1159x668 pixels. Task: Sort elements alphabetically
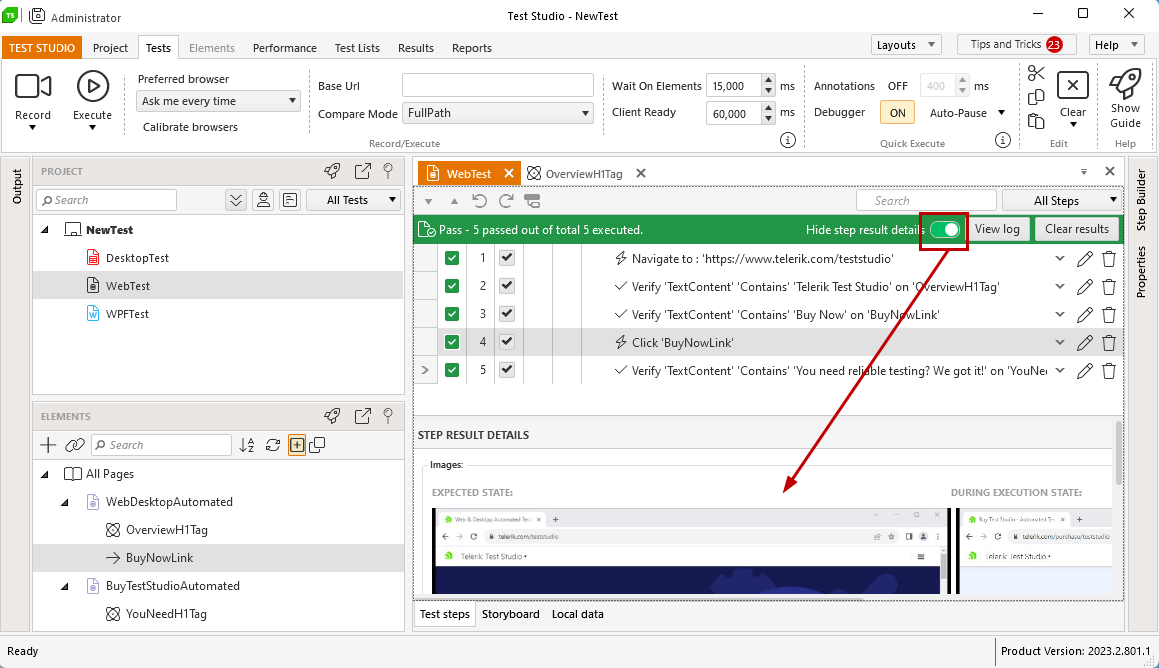tap(247, 445)
